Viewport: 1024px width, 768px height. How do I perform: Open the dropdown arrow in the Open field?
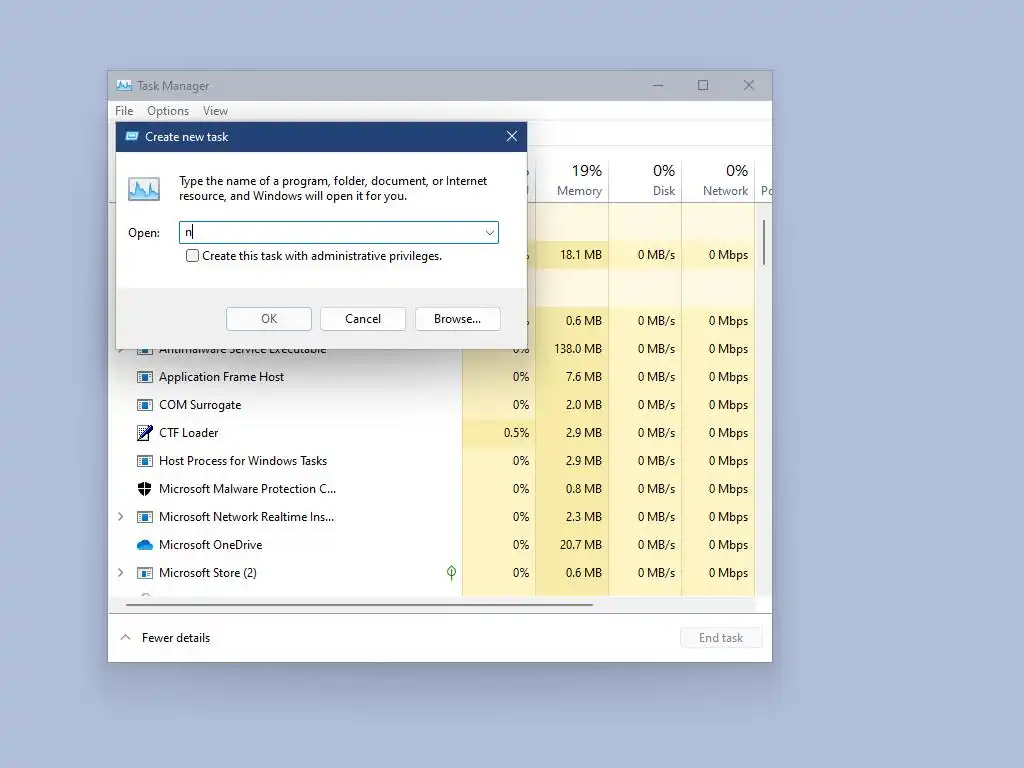(489, 232)
